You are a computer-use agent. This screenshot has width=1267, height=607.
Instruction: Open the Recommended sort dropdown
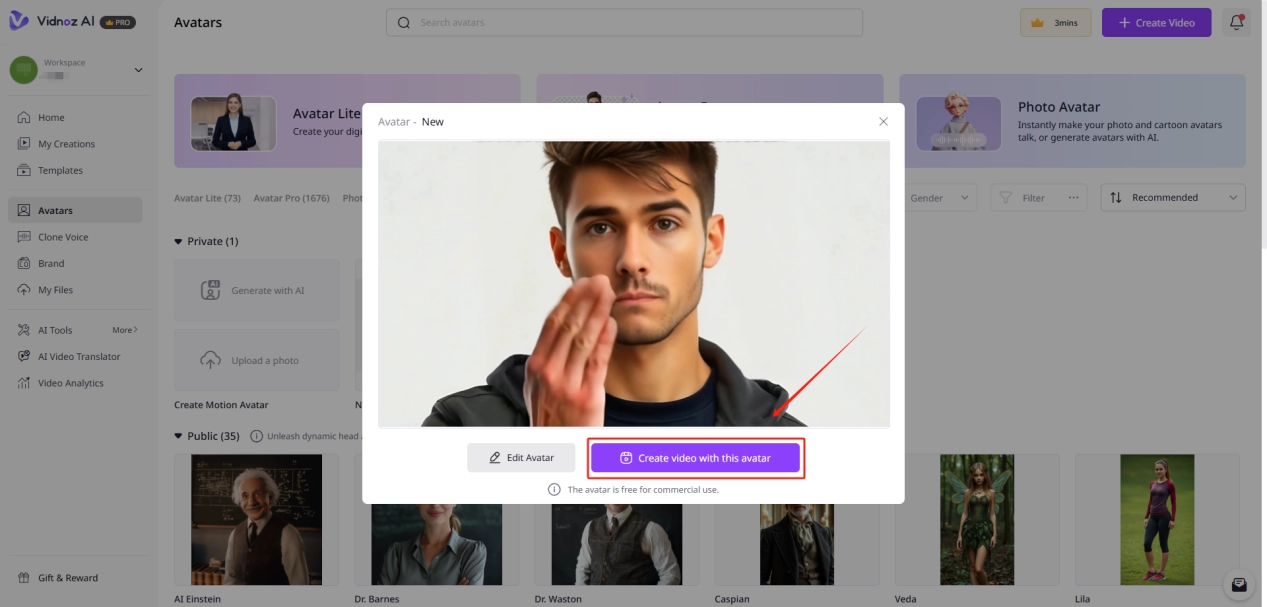pyautogui.click(x=1173, y=198)
